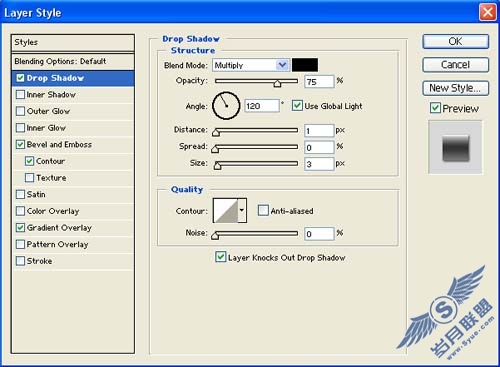Click the Opacity slider handle
The height and width of the screenshot is (367, 500).
277,83
